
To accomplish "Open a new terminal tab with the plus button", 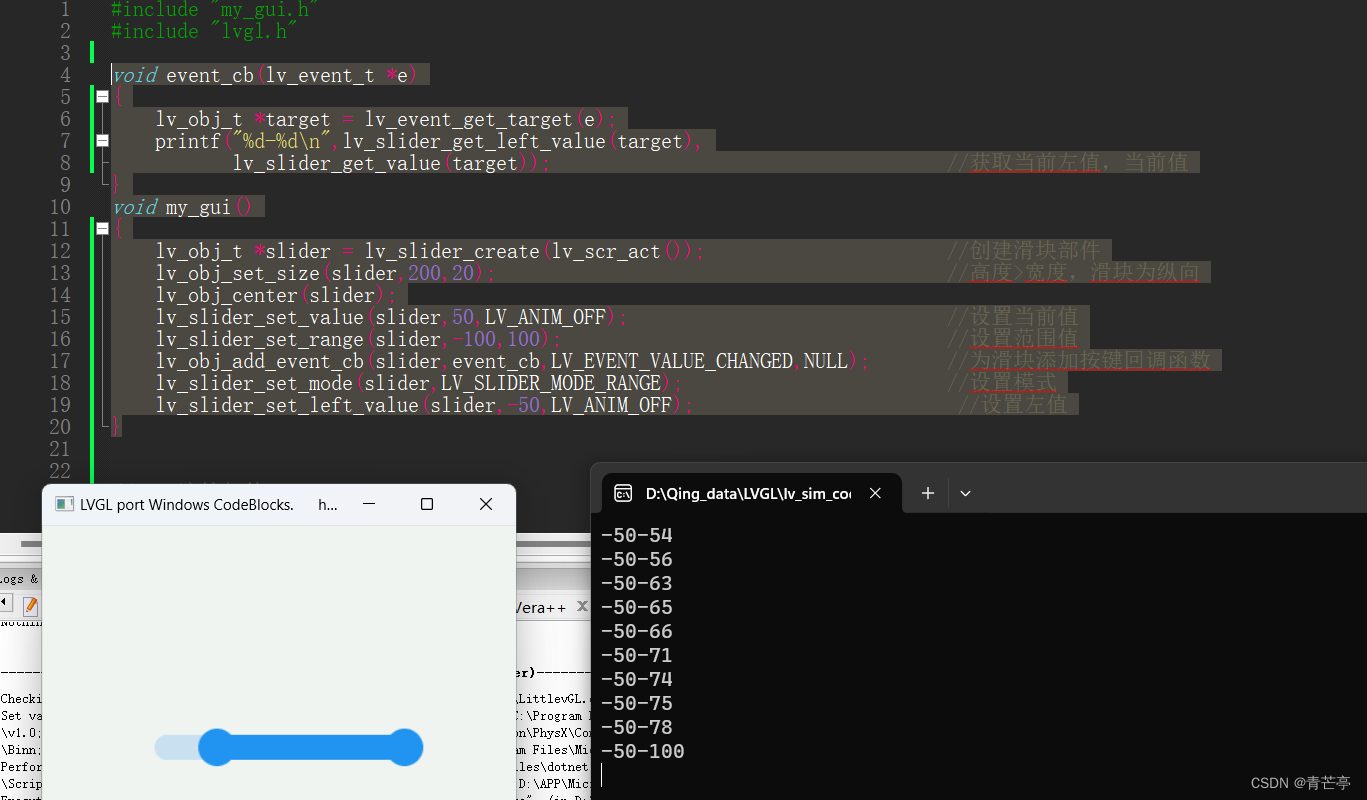I will [926, 492].
